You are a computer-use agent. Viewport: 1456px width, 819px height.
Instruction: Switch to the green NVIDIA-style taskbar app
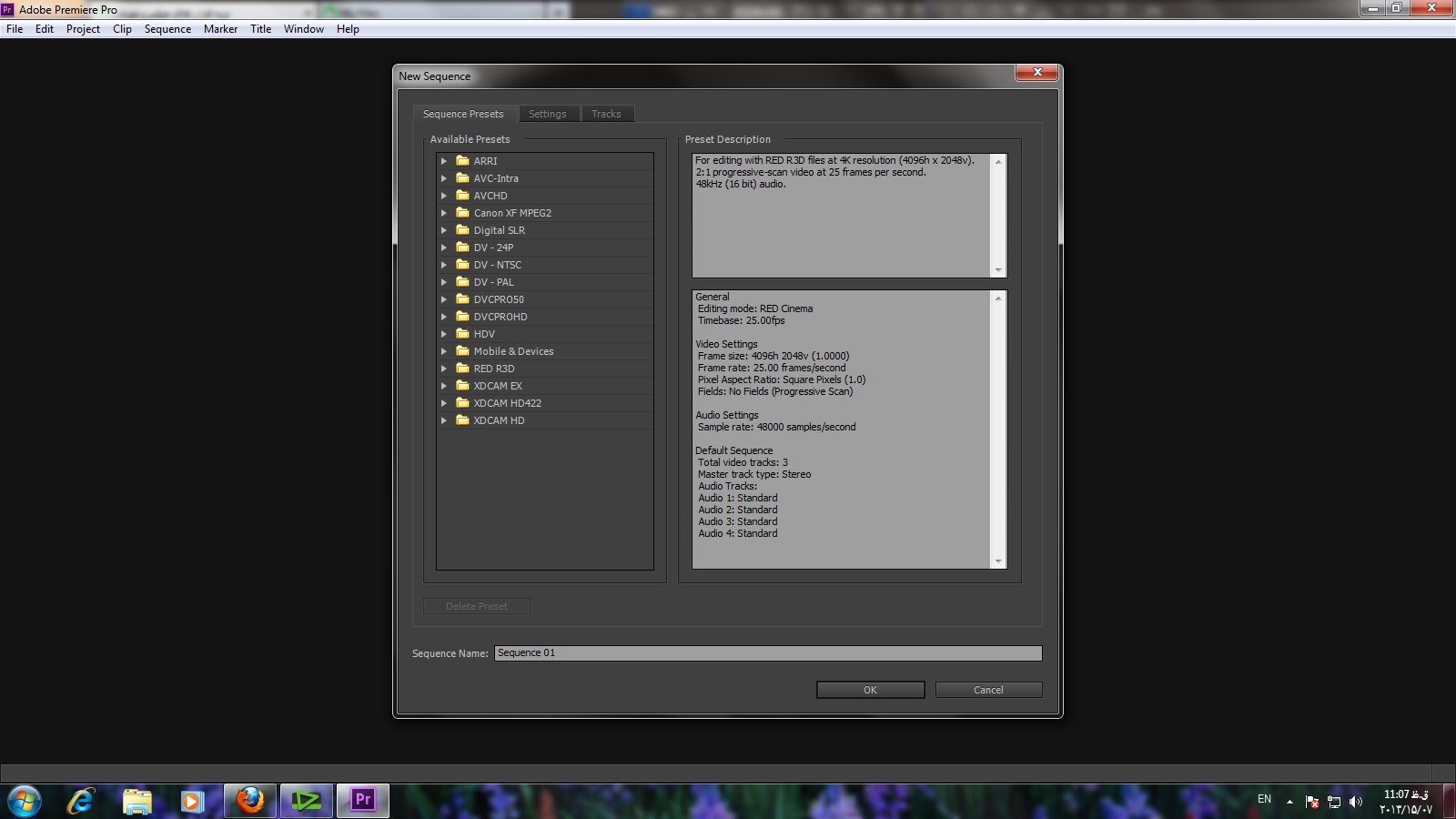tap(307, 801)
